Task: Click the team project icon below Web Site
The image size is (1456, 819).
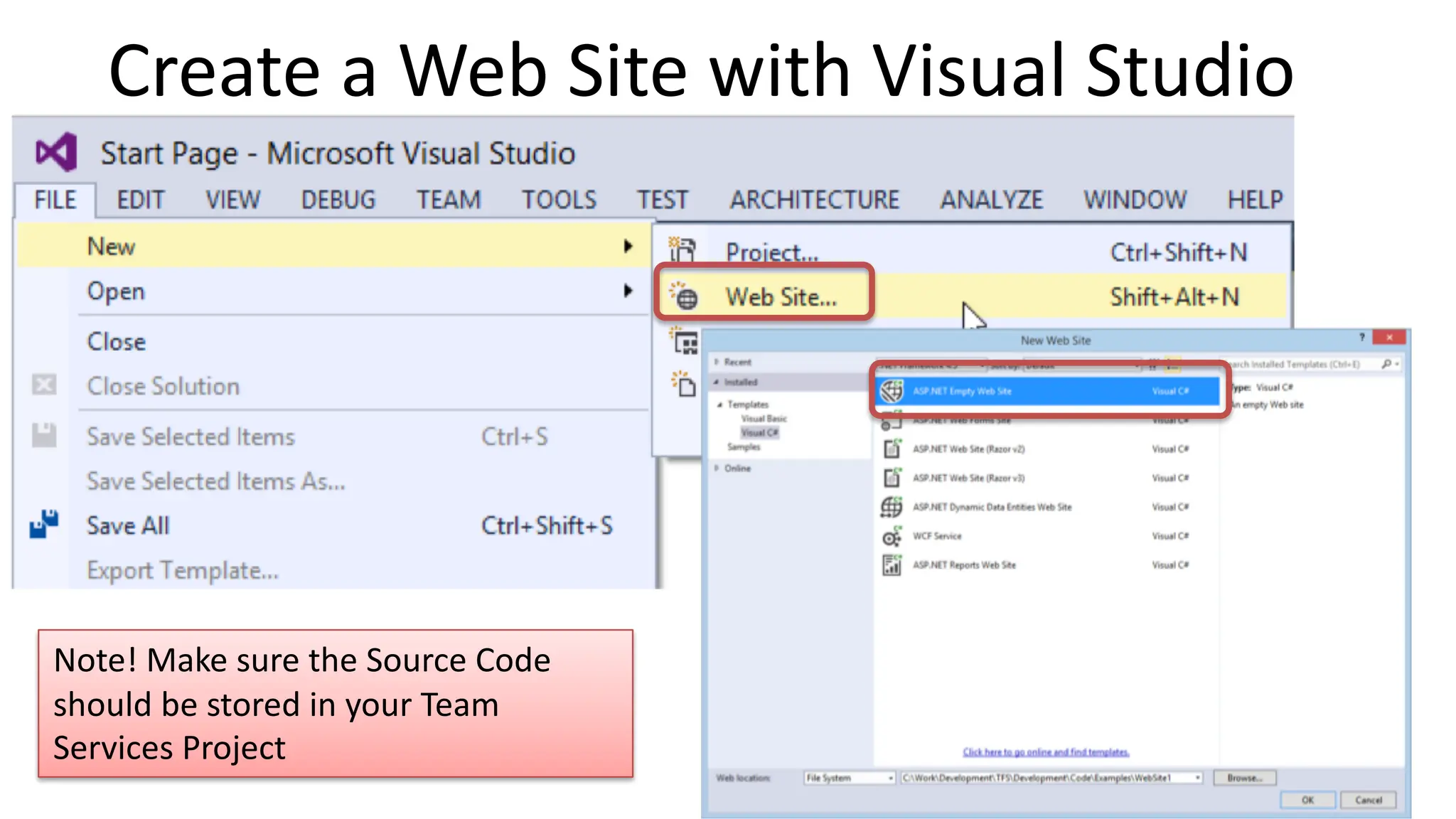Action: tap(683, 341)
